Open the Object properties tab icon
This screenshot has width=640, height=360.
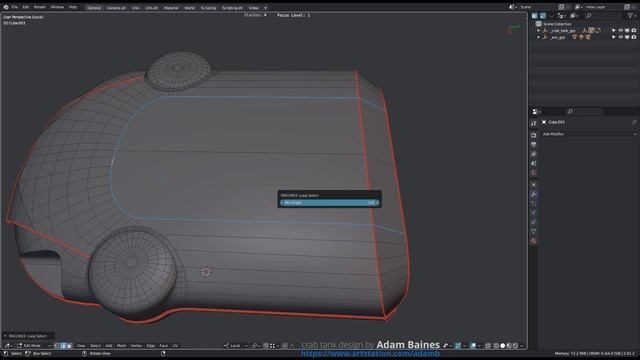[x=533, y=184]
